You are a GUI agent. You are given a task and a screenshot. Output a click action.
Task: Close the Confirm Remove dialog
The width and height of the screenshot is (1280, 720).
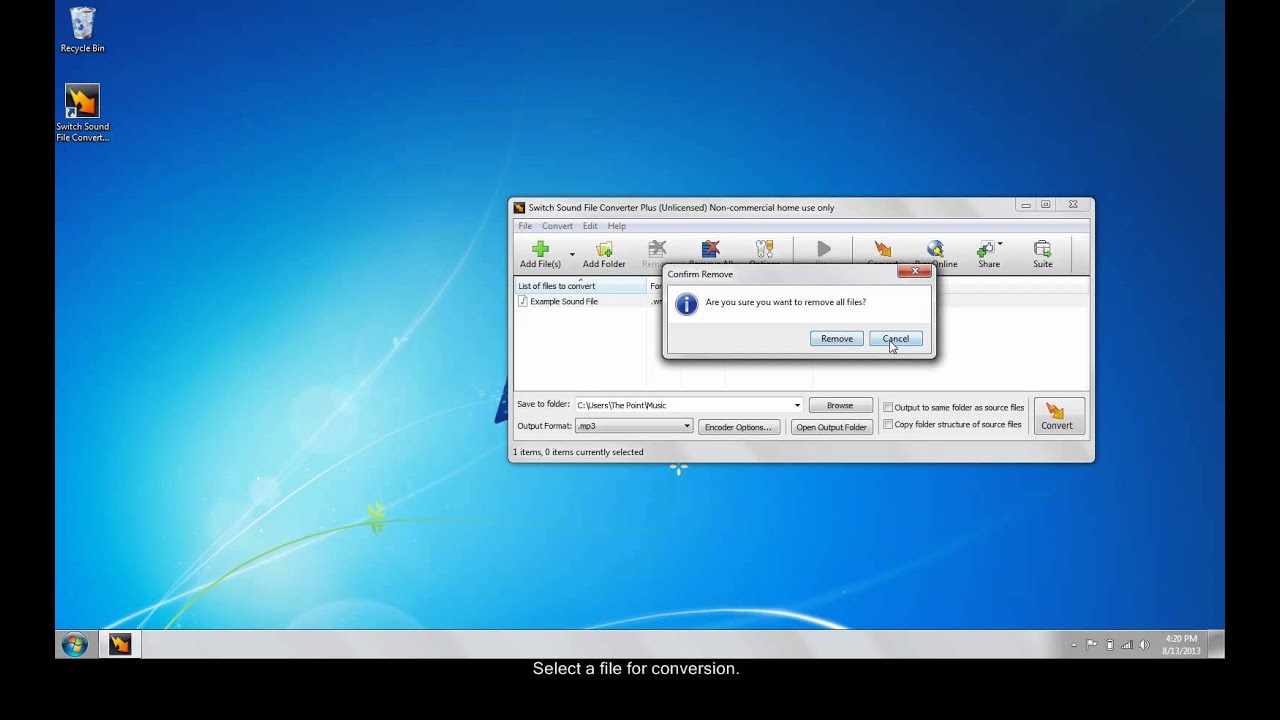click(x=915, y=272)
